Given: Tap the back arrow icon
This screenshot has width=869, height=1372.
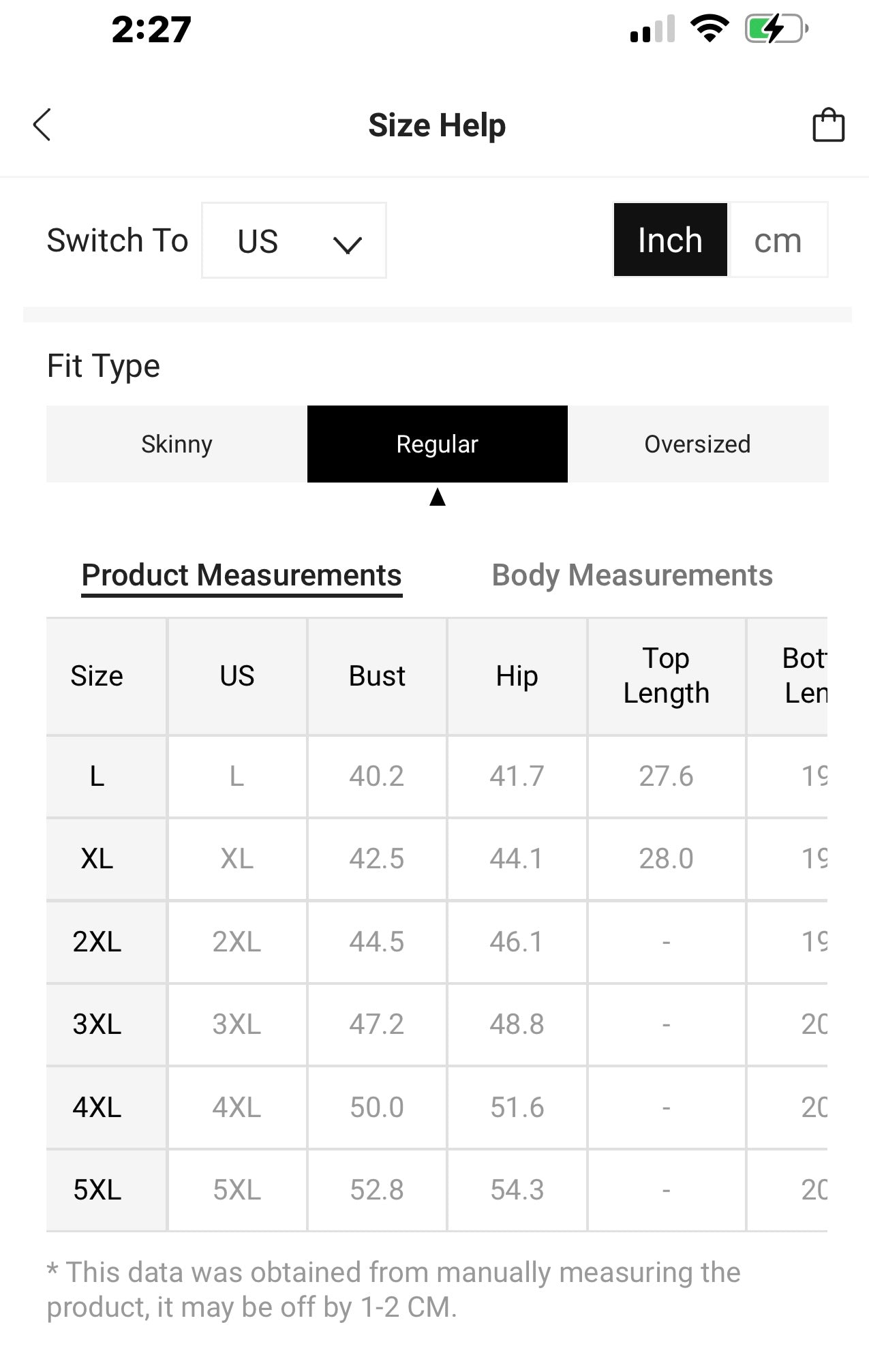Looking at the screenshot, I should tap(42, 125).
